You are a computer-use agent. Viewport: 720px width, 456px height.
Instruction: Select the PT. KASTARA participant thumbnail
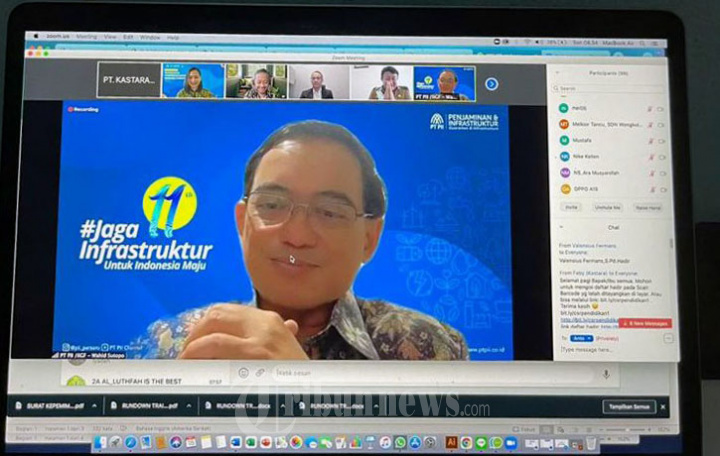pos(129,80)
